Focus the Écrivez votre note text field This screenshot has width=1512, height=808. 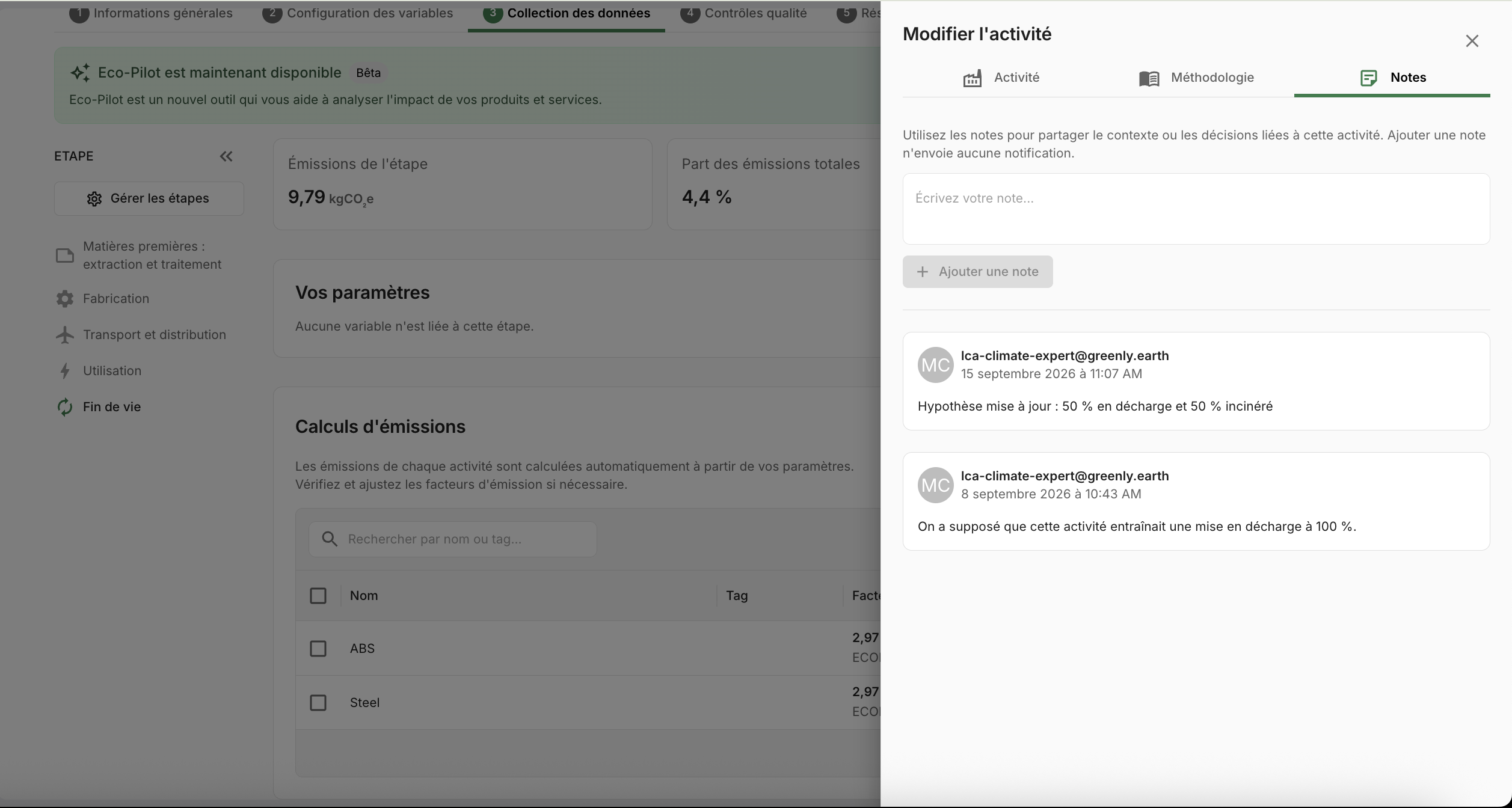[1196, 209]
